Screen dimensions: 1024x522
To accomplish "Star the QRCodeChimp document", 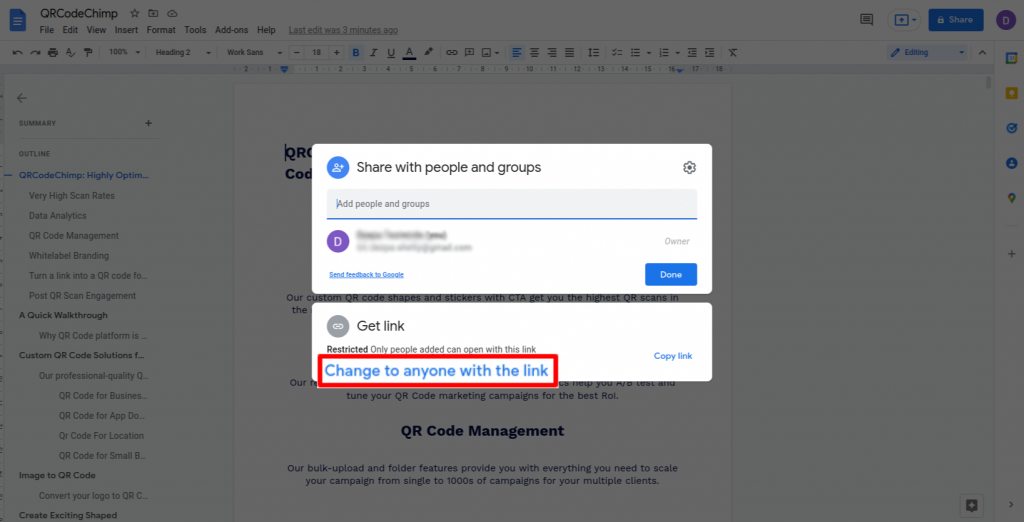I will [x=135, y=13].
